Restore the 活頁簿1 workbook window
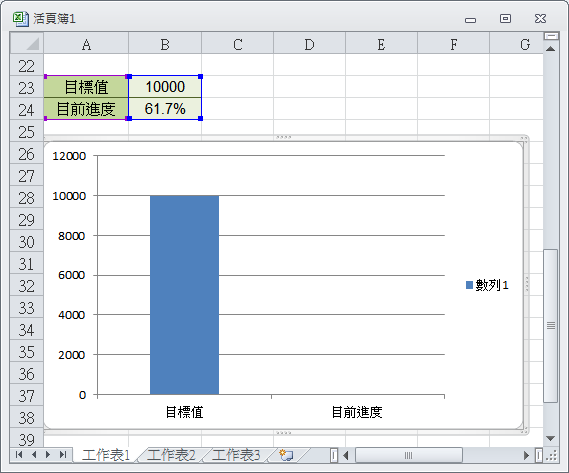Screen dimensions: 569x473 (505, 19)
